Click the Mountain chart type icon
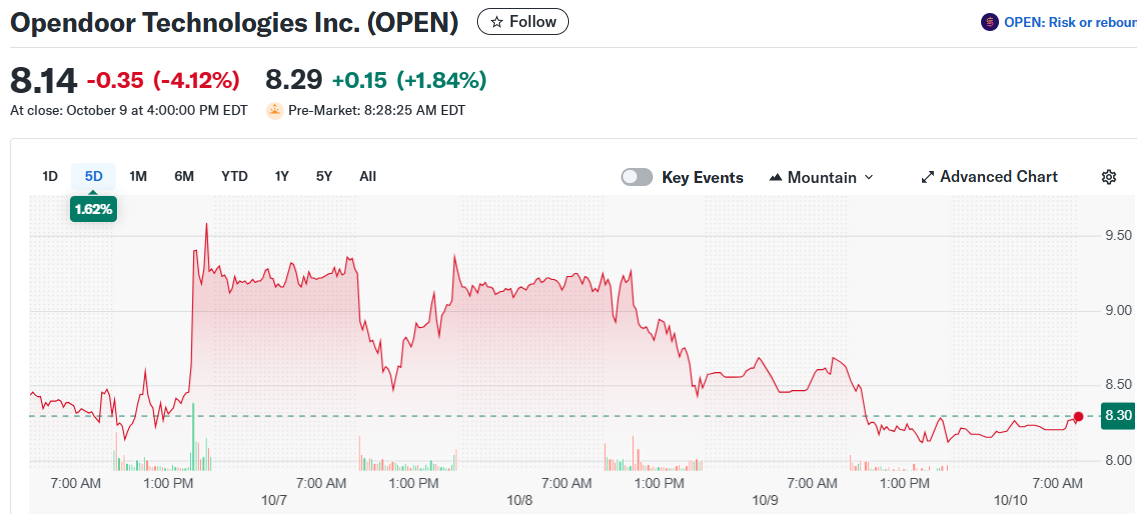Viewport: 1137px width, 514px height. click(775, 177)
